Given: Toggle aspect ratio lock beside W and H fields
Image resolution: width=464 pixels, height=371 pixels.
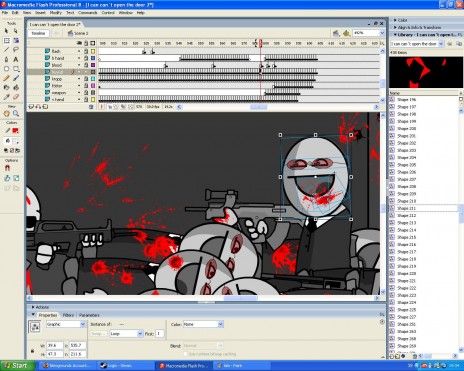Looking at the screenshot, I should coord(32,350).
